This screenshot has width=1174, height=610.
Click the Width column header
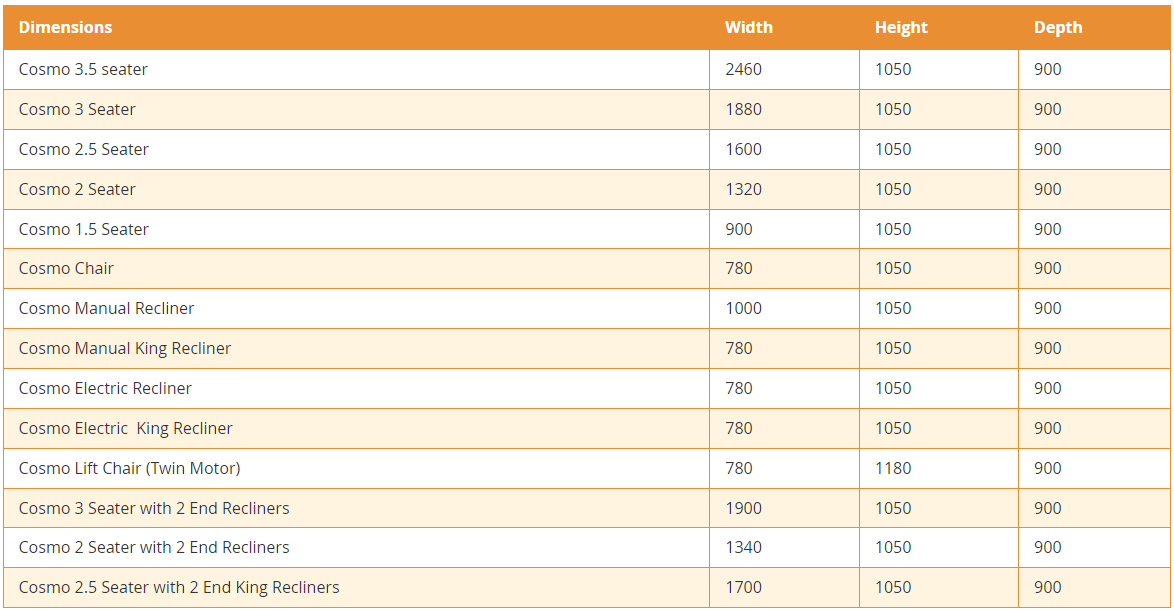pyautogui.click(x=749, y=28)
